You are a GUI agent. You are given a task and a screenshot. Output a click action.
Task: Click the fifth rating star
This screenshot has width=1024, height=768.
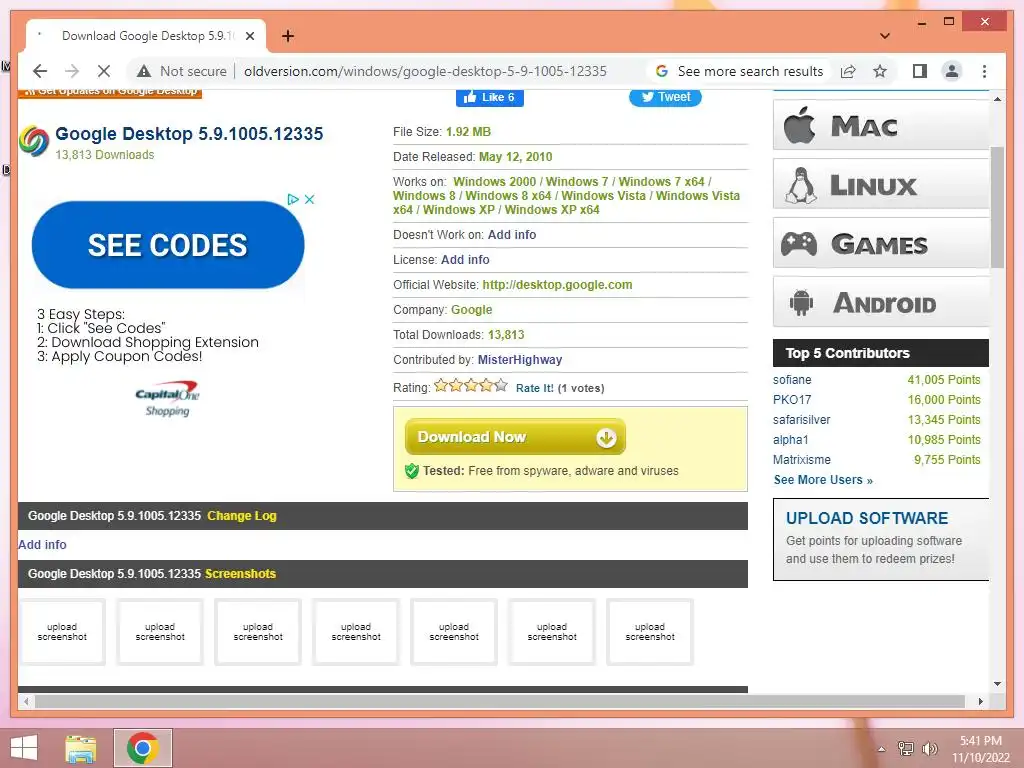pyautogui.click(x=501, y=385)
